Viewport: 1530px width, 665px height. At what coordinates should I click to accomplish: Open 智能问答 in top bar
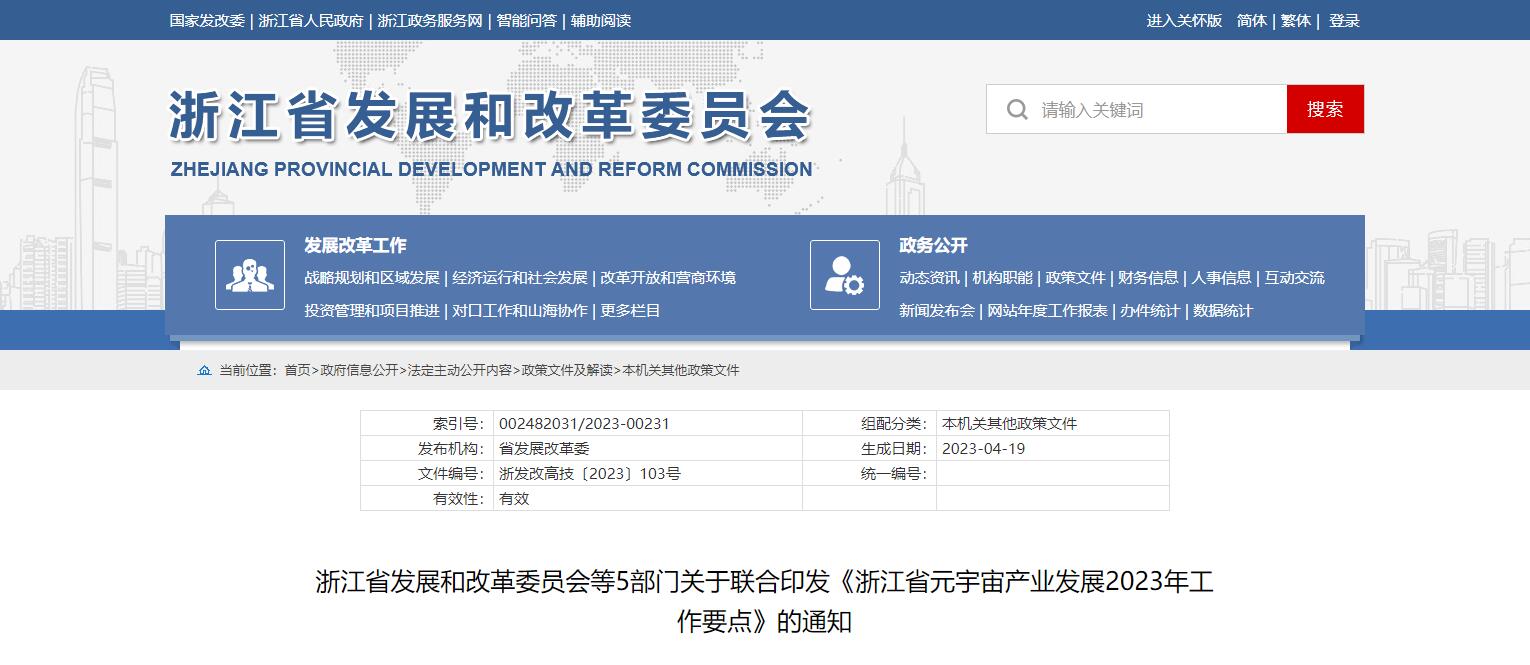tap(526, 21)
